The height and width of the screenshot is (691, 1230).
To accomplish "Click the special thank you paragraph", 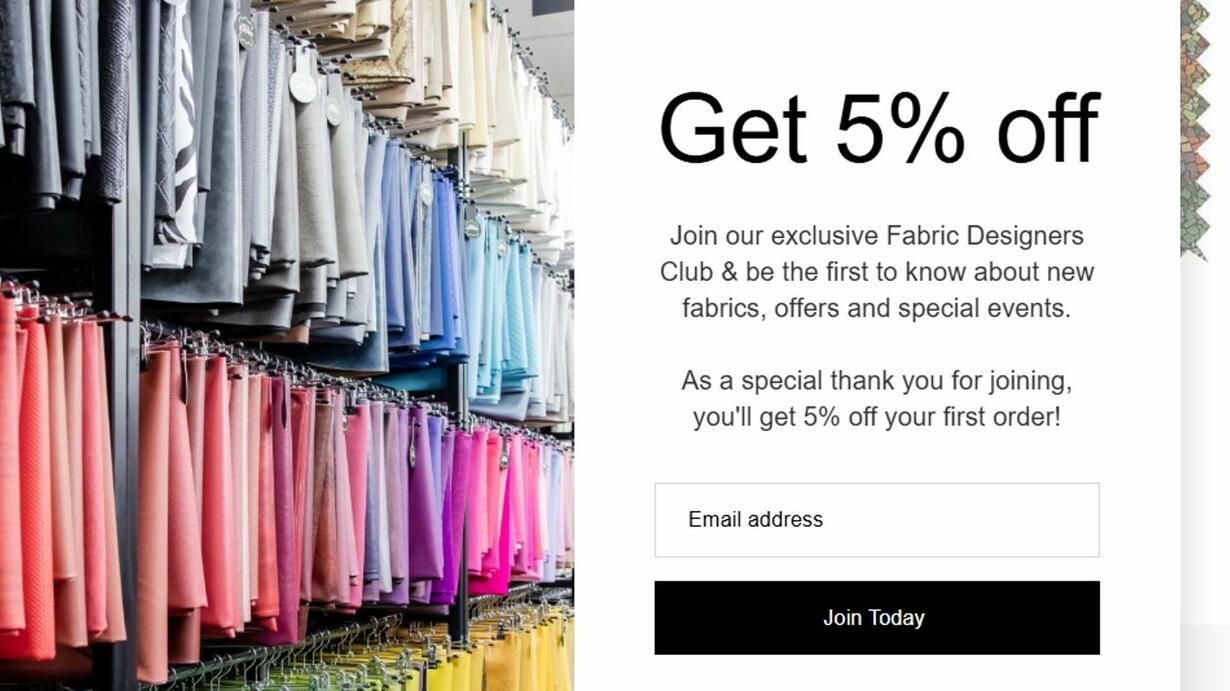I will pyautogui.click(x=877, y=398).
